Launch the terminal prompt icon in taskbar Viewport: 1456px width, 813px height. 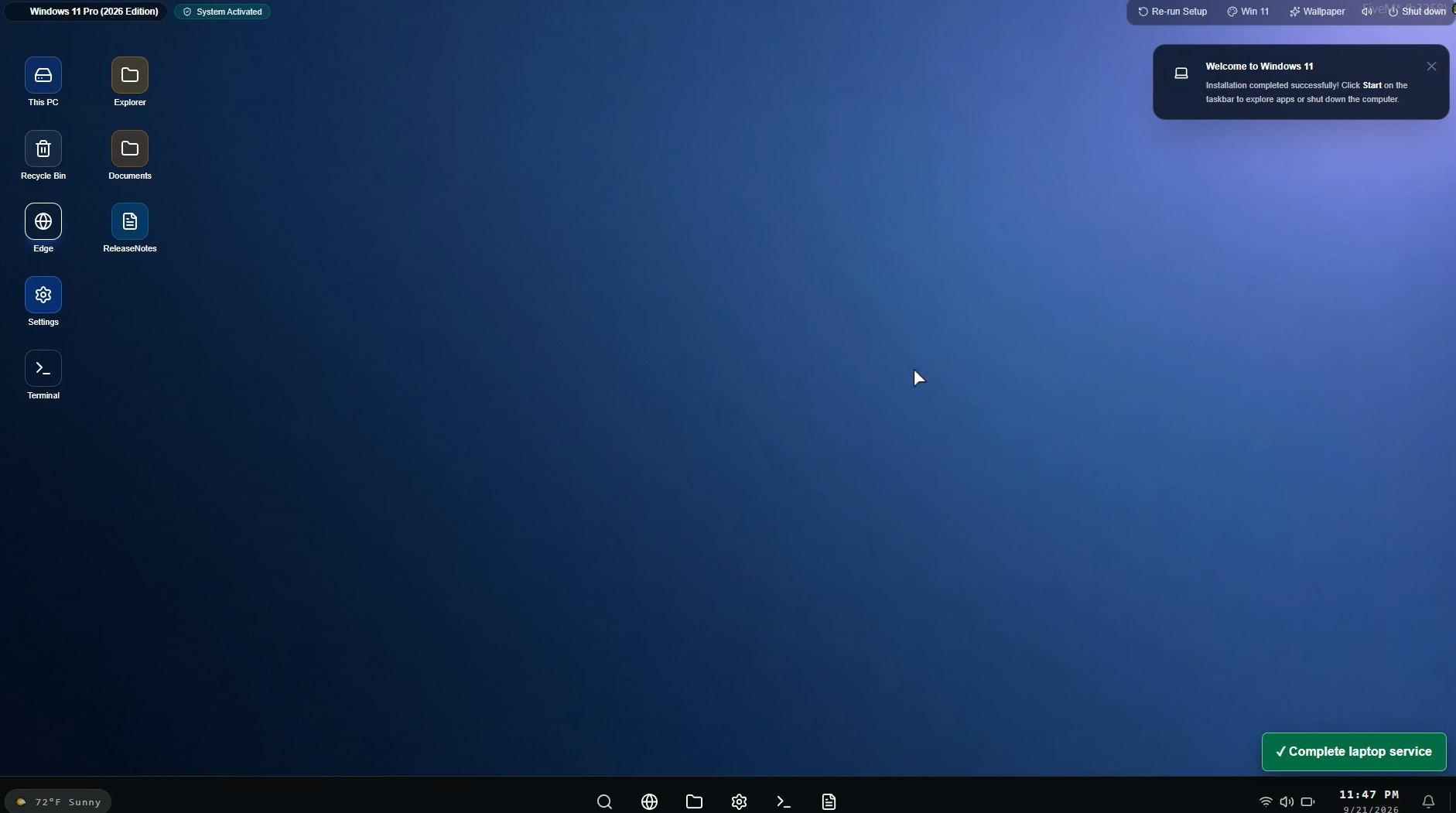pos(784,801)
